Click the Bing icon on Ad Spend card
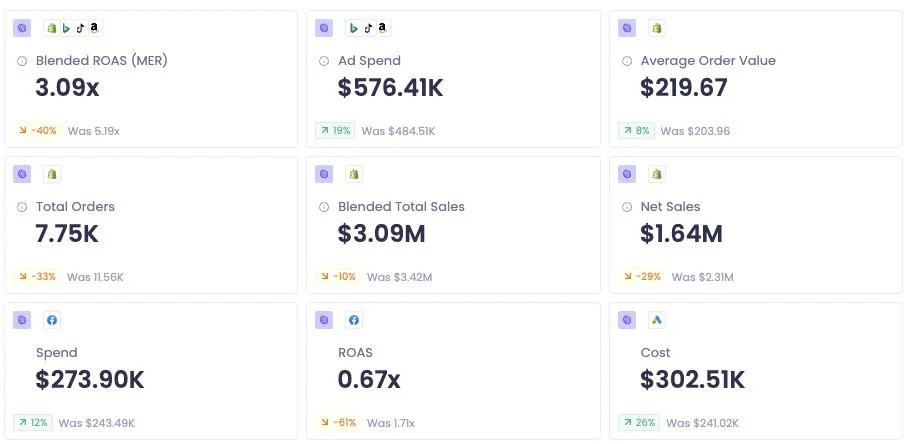 [354, 28]
